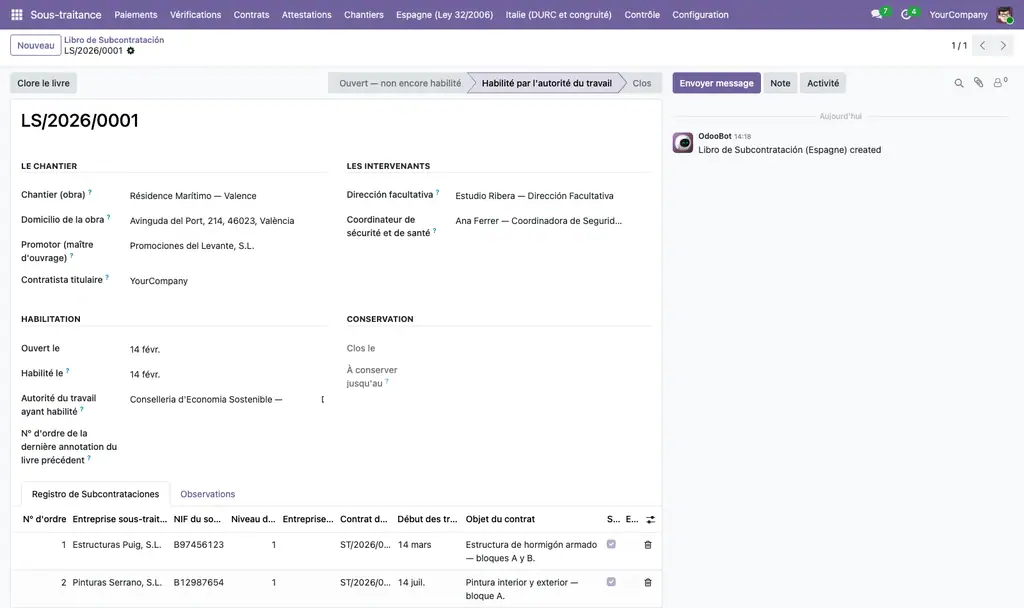Switch to the Observations tab

click(208, 494)
